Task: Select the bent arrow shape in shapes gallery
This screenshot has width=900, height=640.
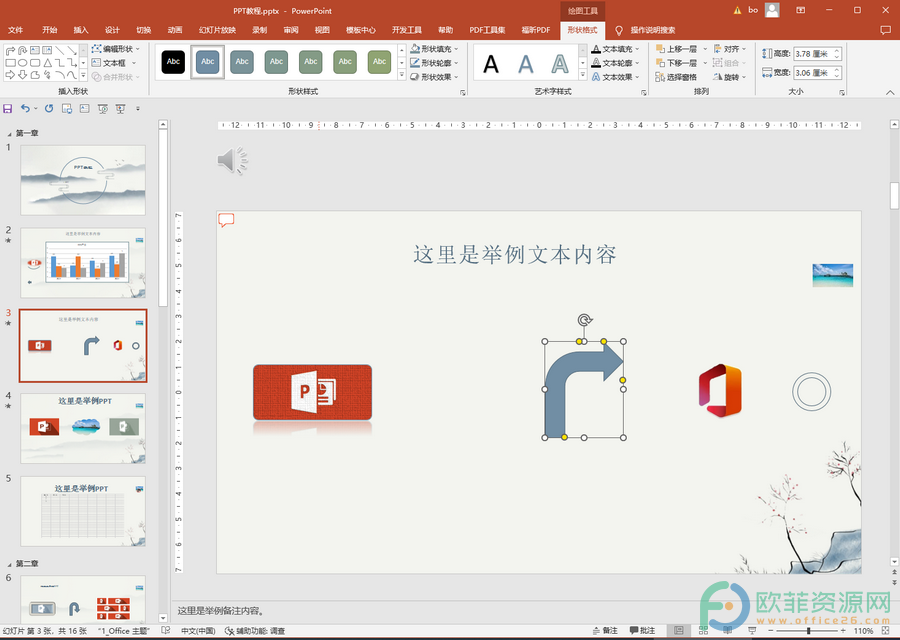Action: (x=10, y=51)
